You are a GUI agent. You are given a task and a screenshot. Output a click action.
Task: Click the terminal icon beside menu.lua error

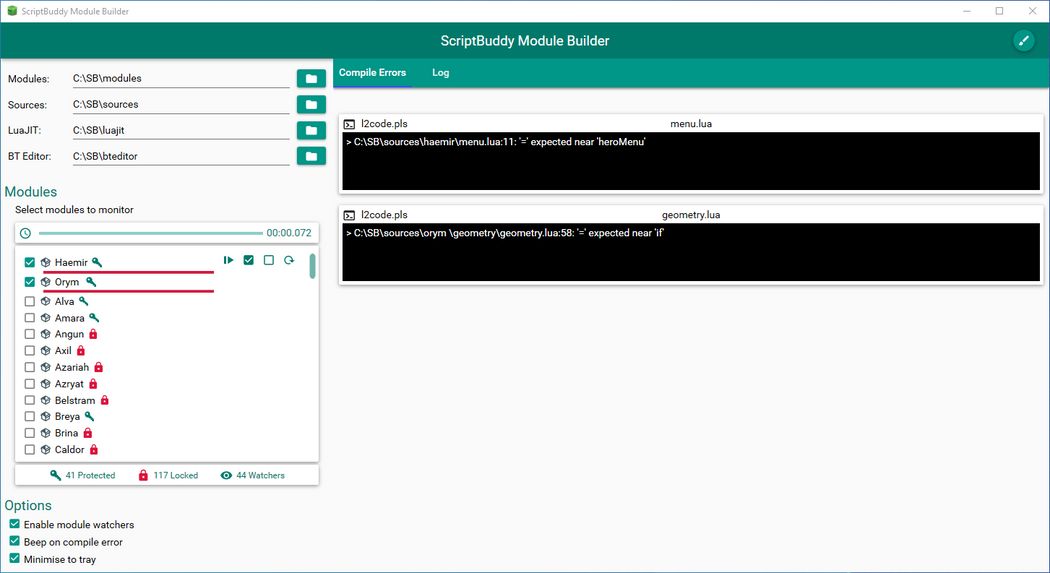click(x=349, y=124)
